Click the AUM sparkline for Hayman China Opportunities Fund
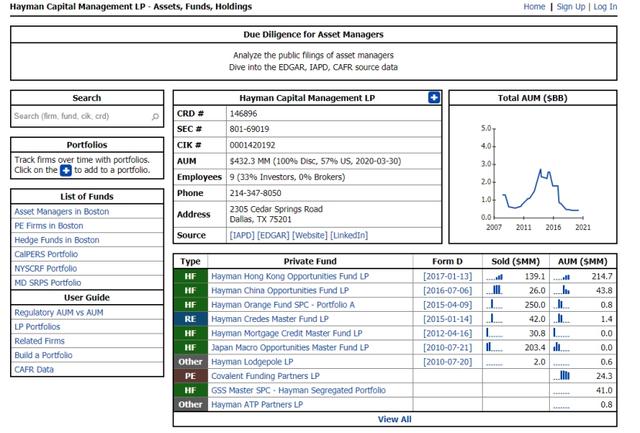Image resolution: width=640 pixels, height=433 pixels. 562,291
